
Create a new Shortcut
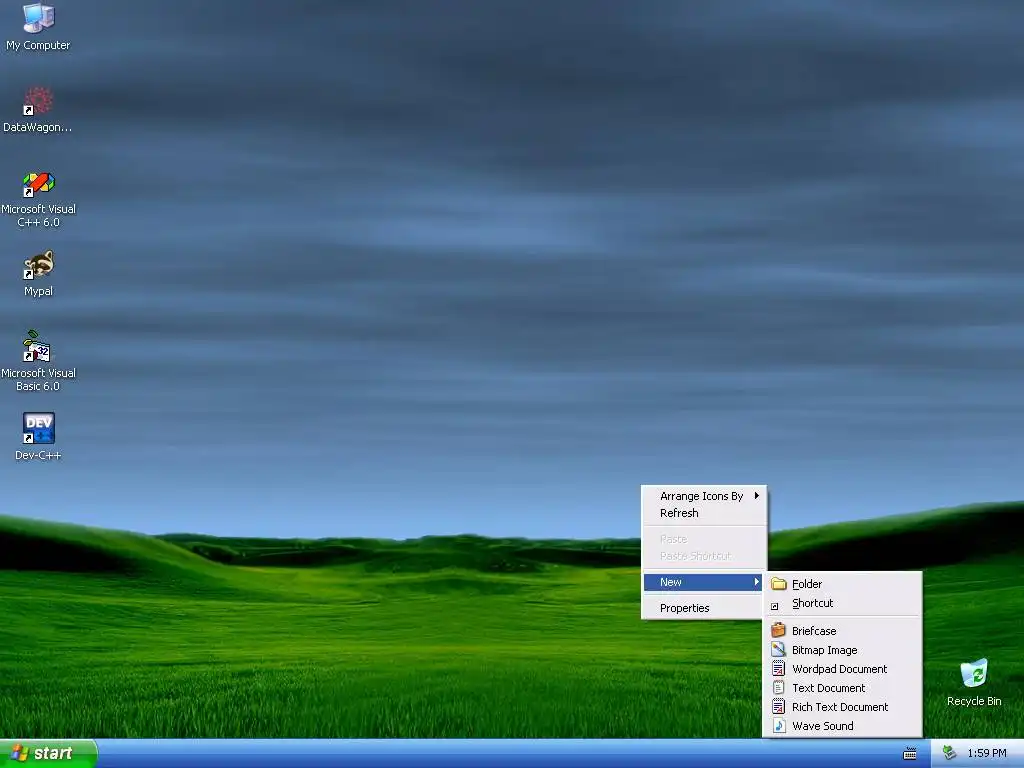click(842, 603)
